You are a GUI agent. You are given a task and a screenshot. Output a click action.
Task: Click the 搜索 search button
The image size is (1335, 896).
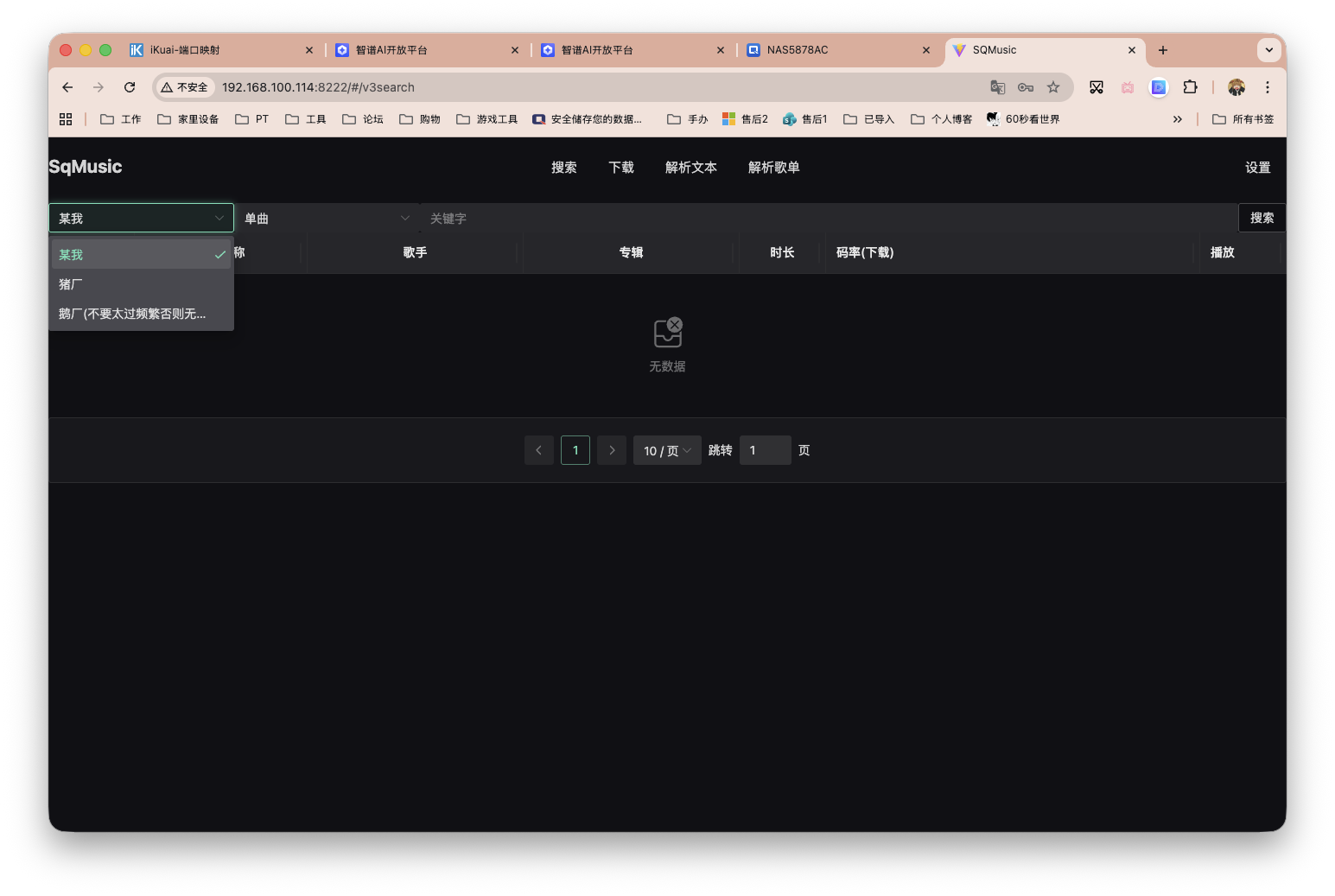click(1262, 218)
